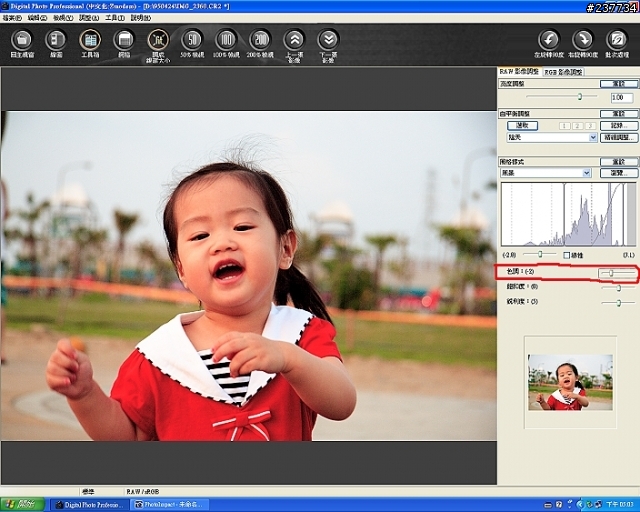Click the taskbar clock
The height and width of the screenshot is (512, 640).
tap(620, 505)
